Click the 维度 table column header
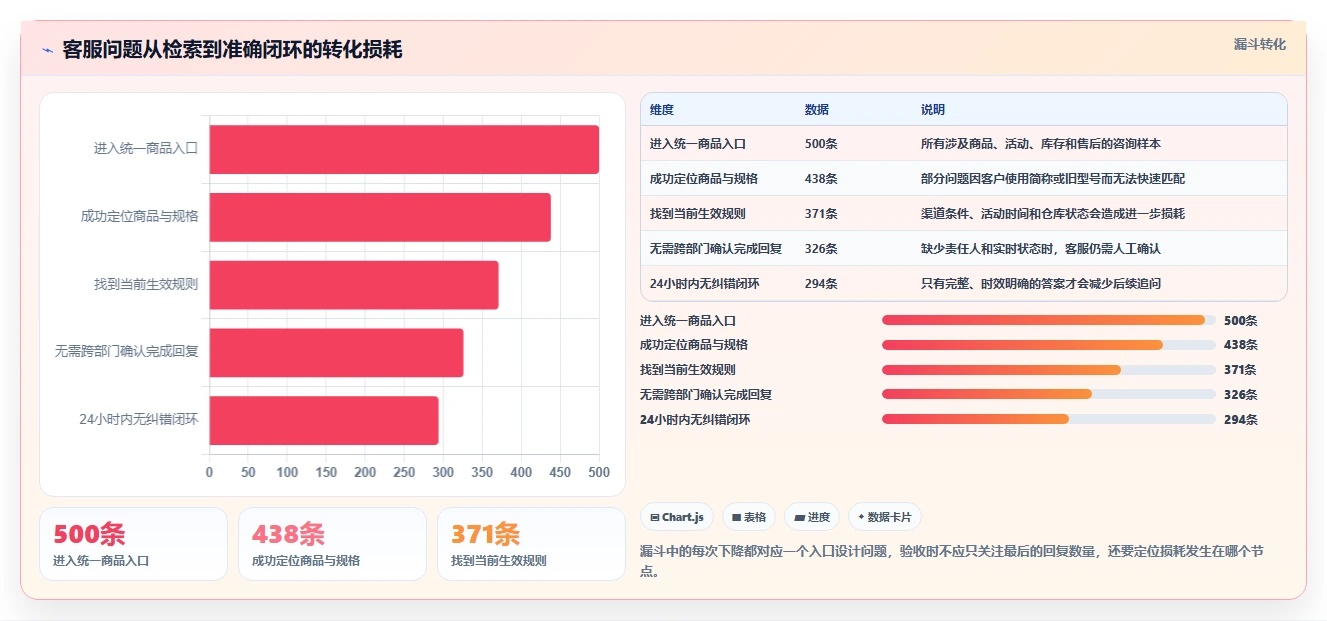Viewport: 1327px width, 621px height. tap(662, 110)
